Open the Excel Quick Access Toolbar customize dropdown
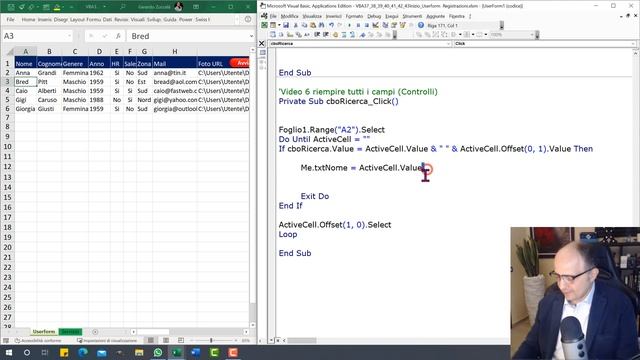 coord(71,7)
